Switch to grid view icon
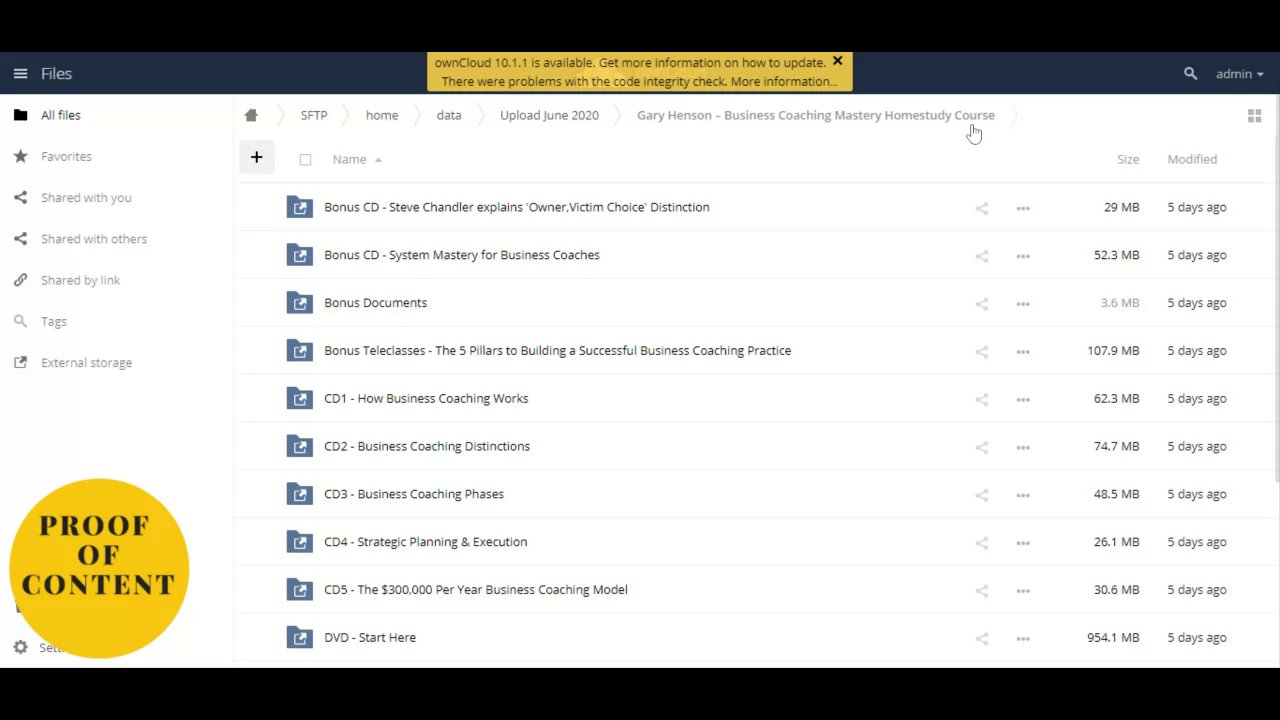The image size is (1280, 720). pyautogui.click(x=1254, y=116)
